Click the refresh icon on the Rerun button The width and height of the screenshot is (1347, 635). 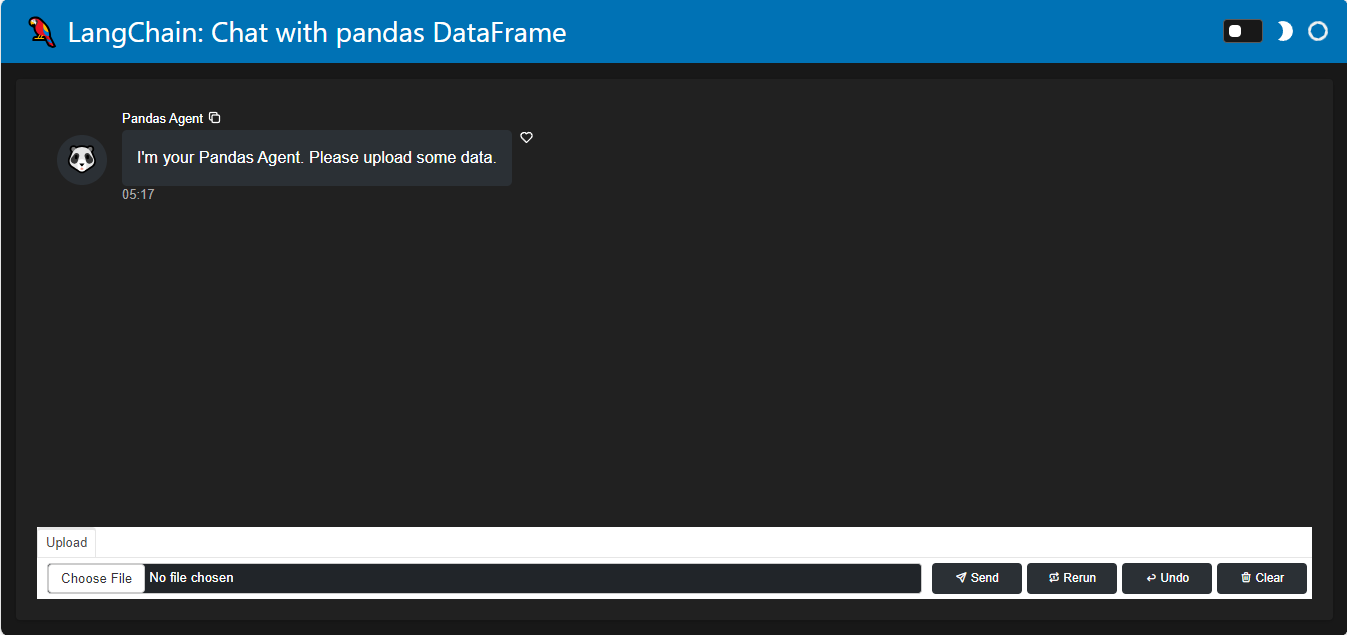tap(1053, 578)
